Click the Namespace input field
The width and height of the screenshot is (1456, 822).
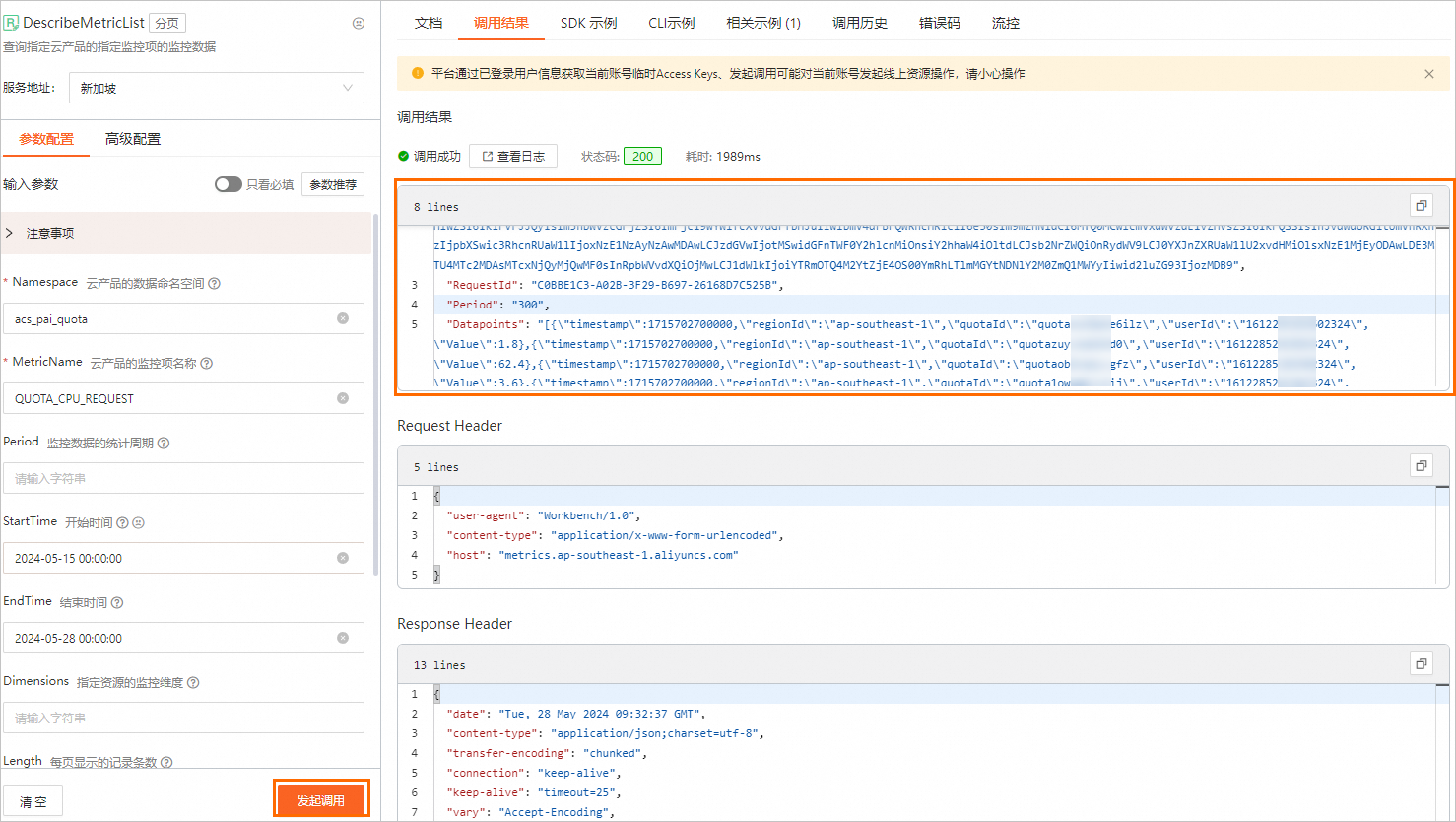click(183, 318)
